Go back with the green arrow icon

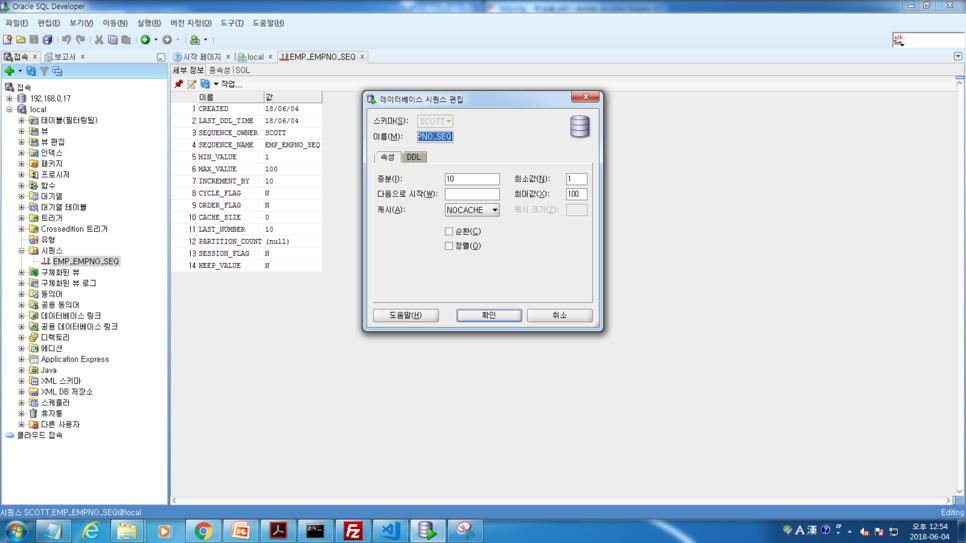pyautogui.click(x=145, y=39)
